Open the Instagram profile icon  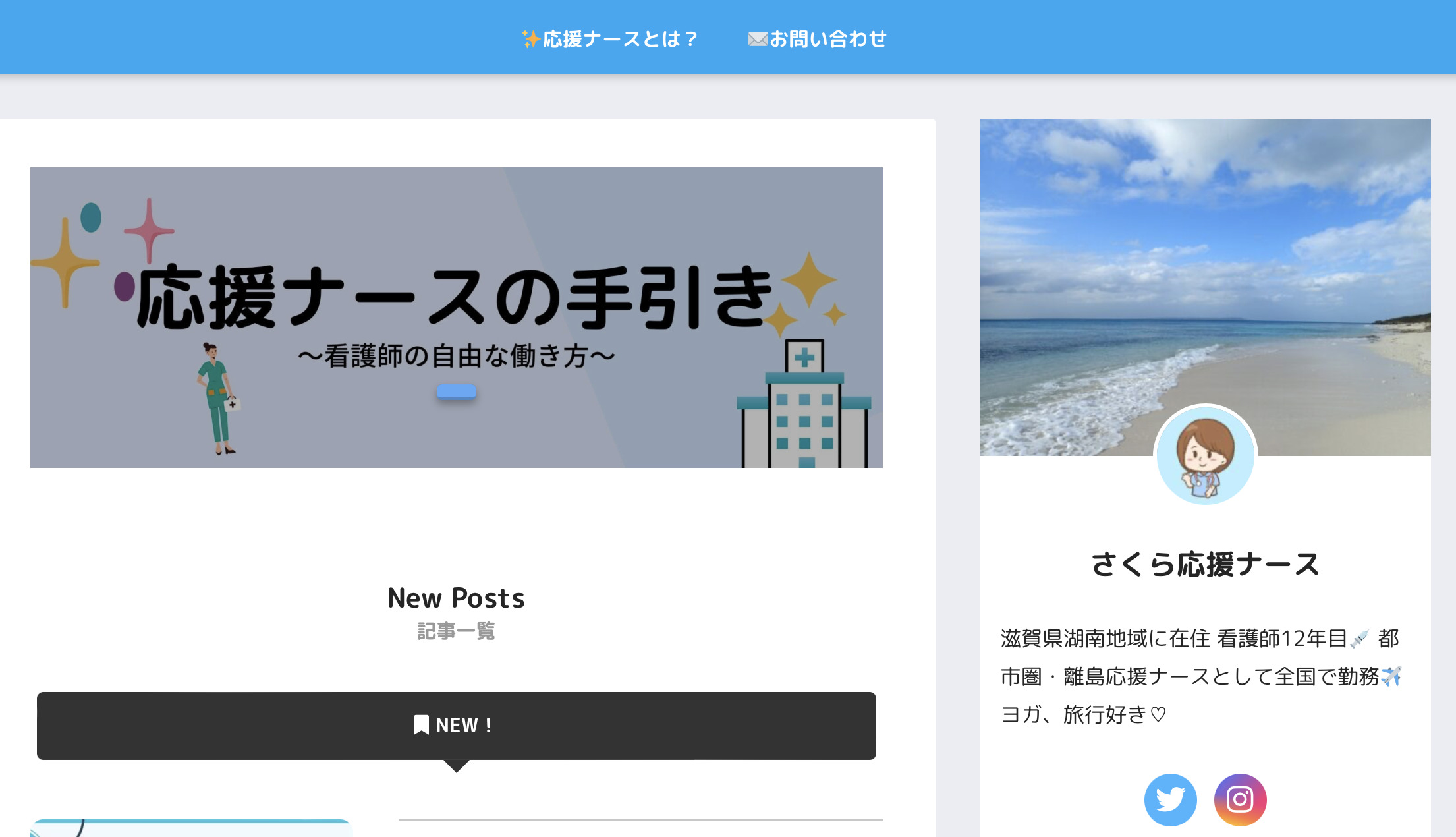point(1240,799)
